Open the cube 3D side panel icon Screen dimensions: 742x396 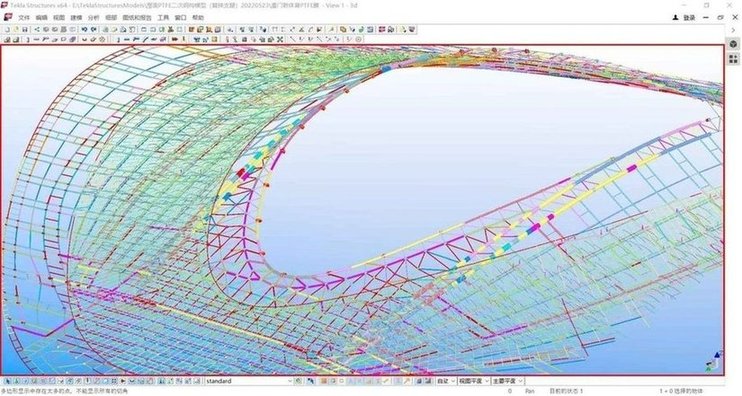pyautogui.click(x=733, y=44)
